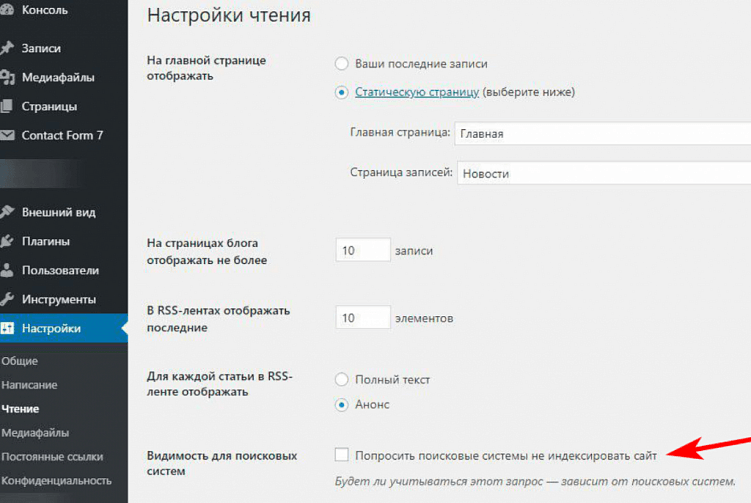This screenshot has width=751, height=503.
Task: Select Ваши последние записи radio button
Action: [341, 64]
